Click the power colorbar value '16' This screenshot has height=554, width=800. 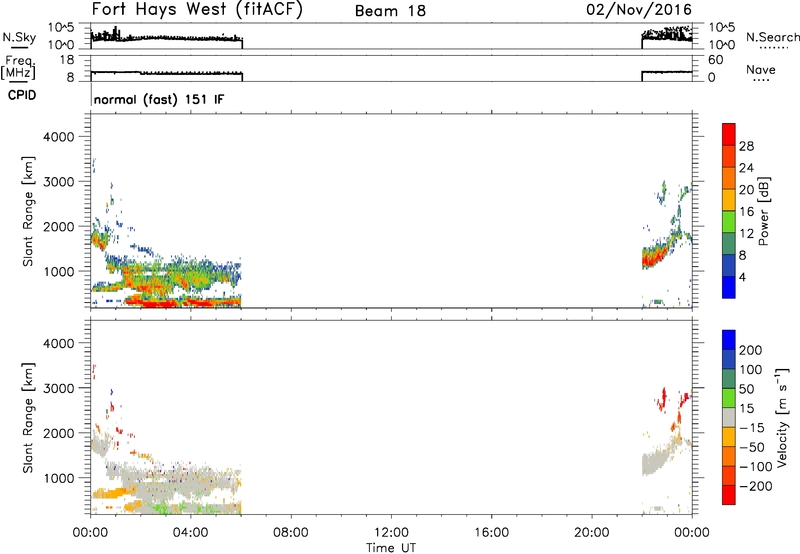[x=746, y=212]
